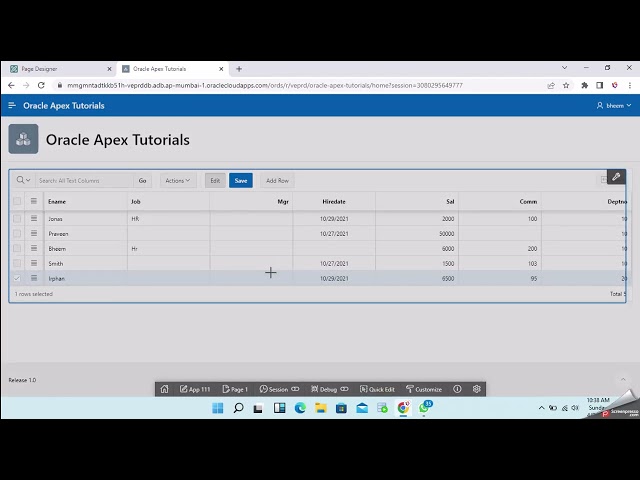Open a new browser tab

tap(239, 69)
